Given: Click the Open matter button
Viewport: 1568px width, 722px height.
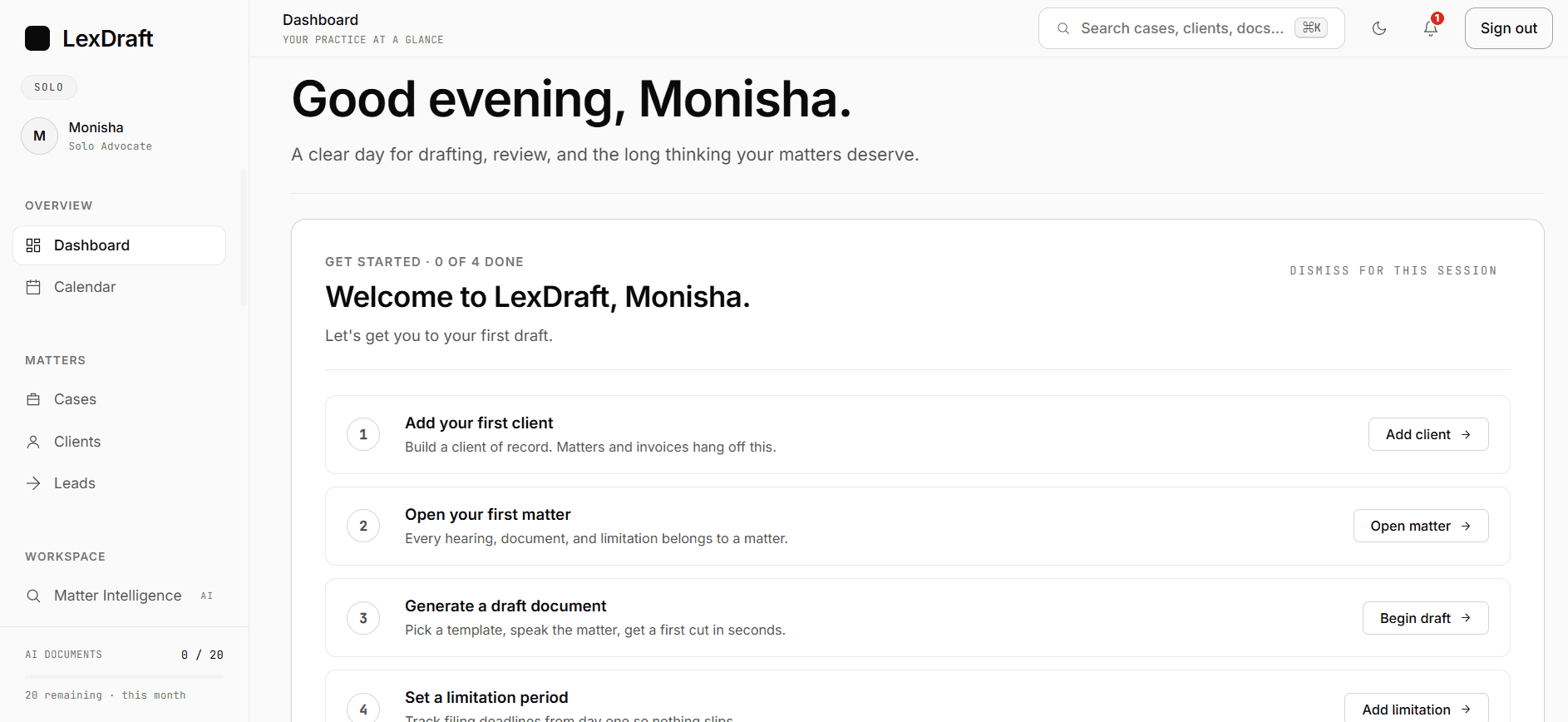Looking at the screenshot, I should (x=1421, y=526).
